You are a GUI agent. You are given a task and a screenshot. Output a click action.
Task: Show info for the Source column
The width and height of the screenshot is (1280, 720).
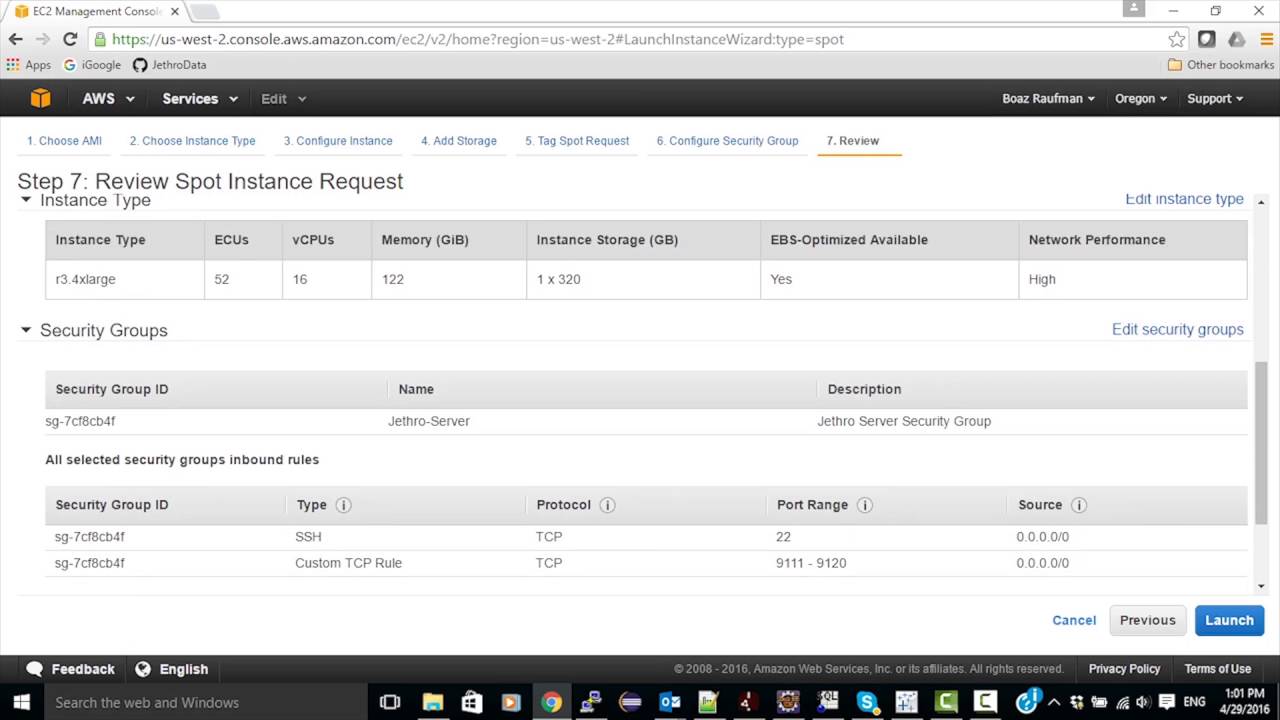coord(1078,505)
